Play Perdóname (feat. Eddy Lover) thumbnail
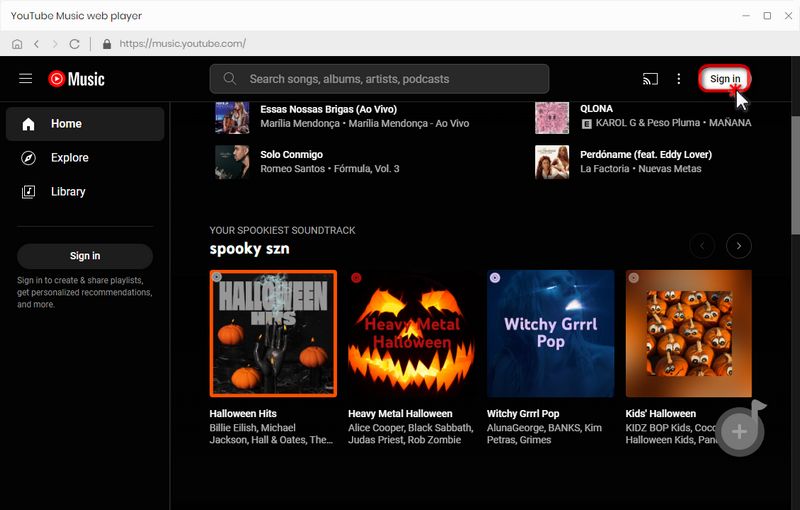The image size is (800, 510). (552, 162)
